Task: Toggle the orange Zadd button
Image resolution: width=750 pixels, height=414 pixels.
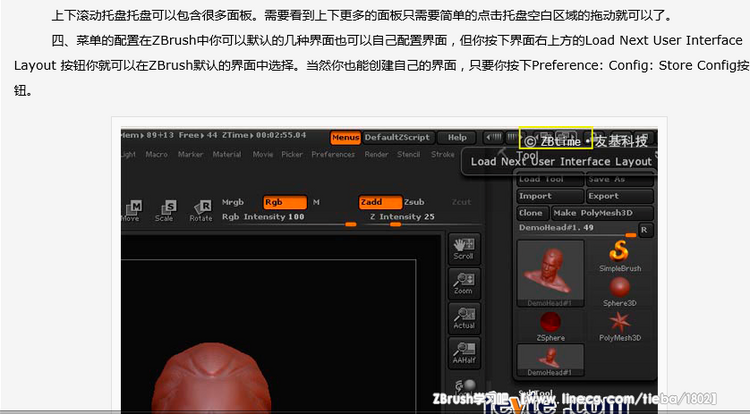Action: 380,202
